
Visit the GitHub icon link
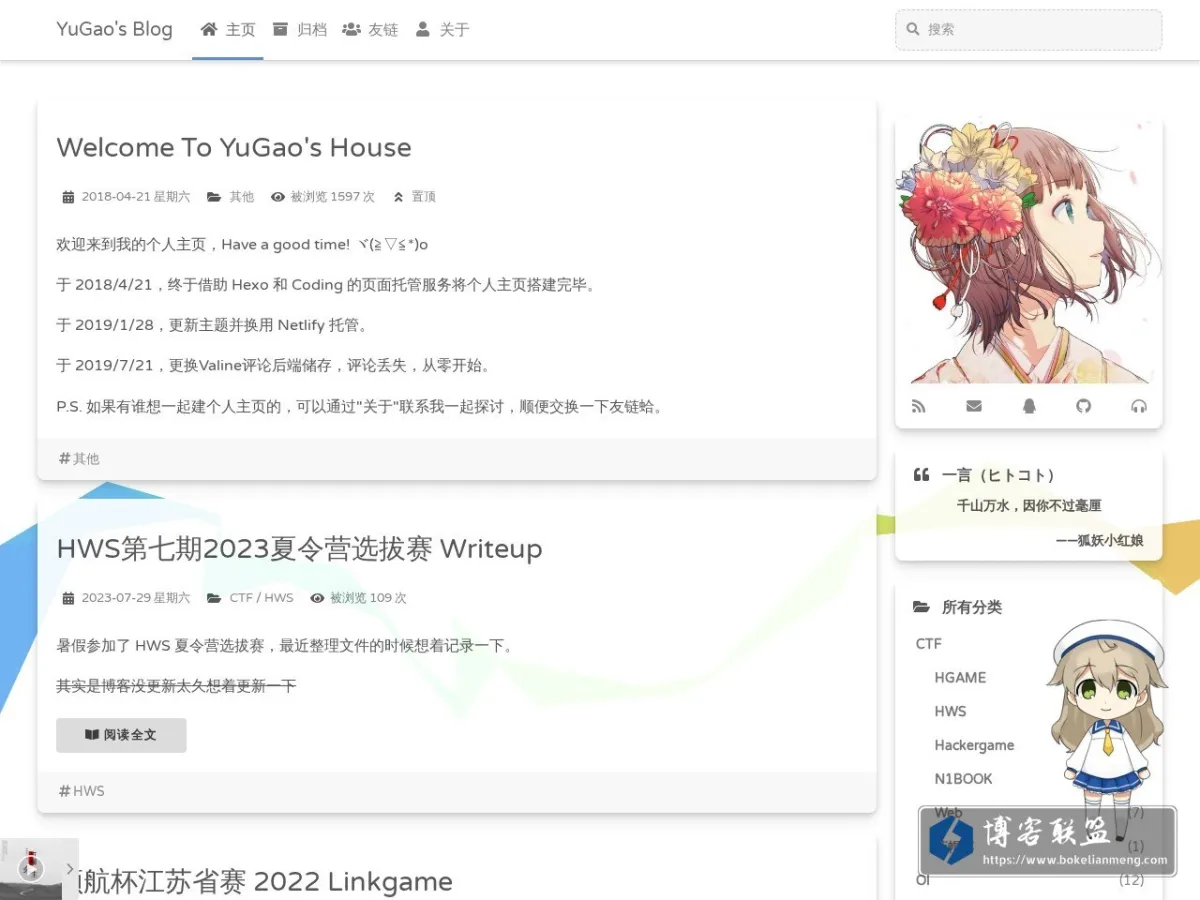(1084, 406)
